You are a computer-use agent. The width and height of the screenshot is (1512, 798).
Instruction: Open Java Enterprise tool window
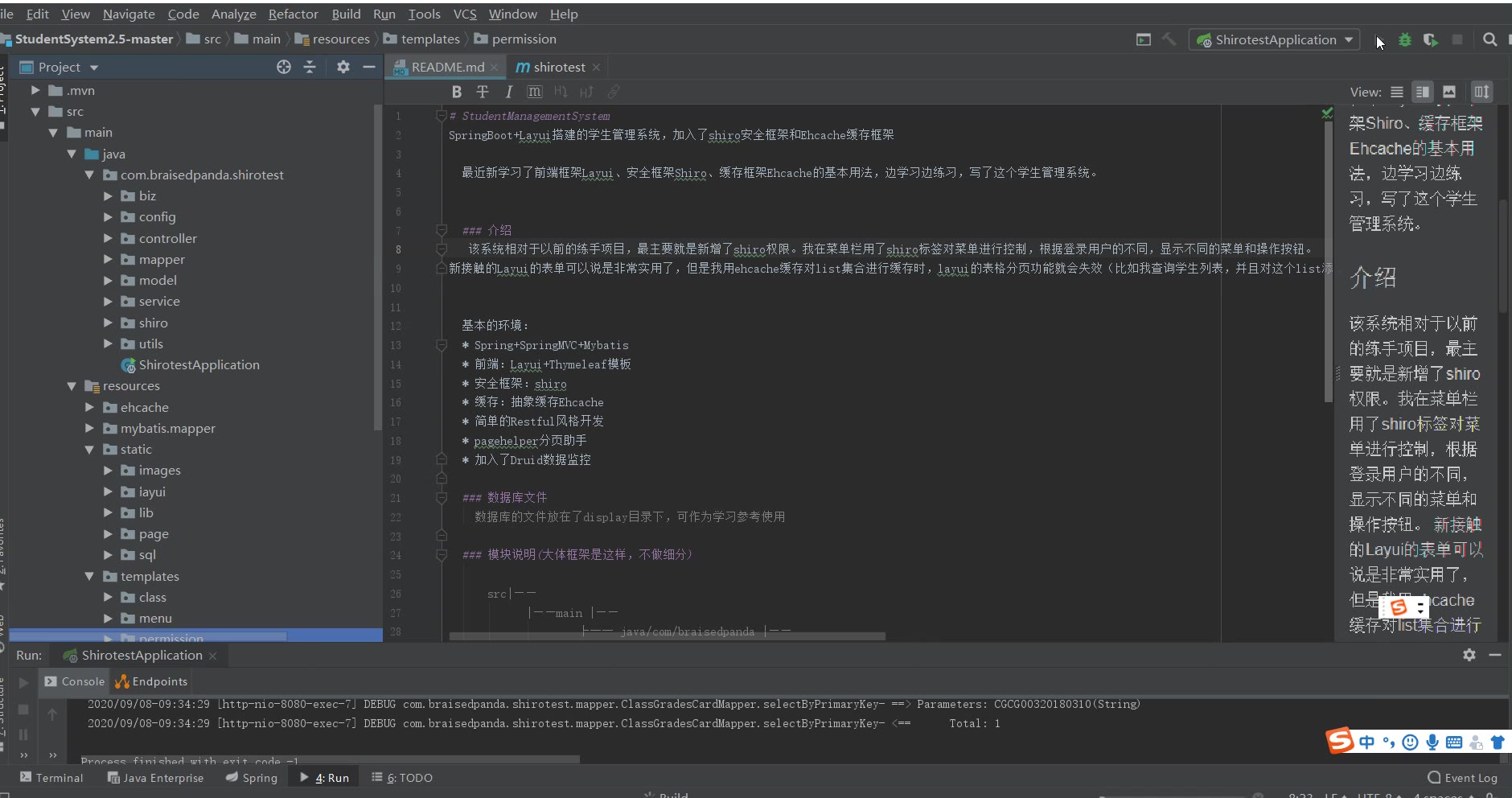click(155, 778)
